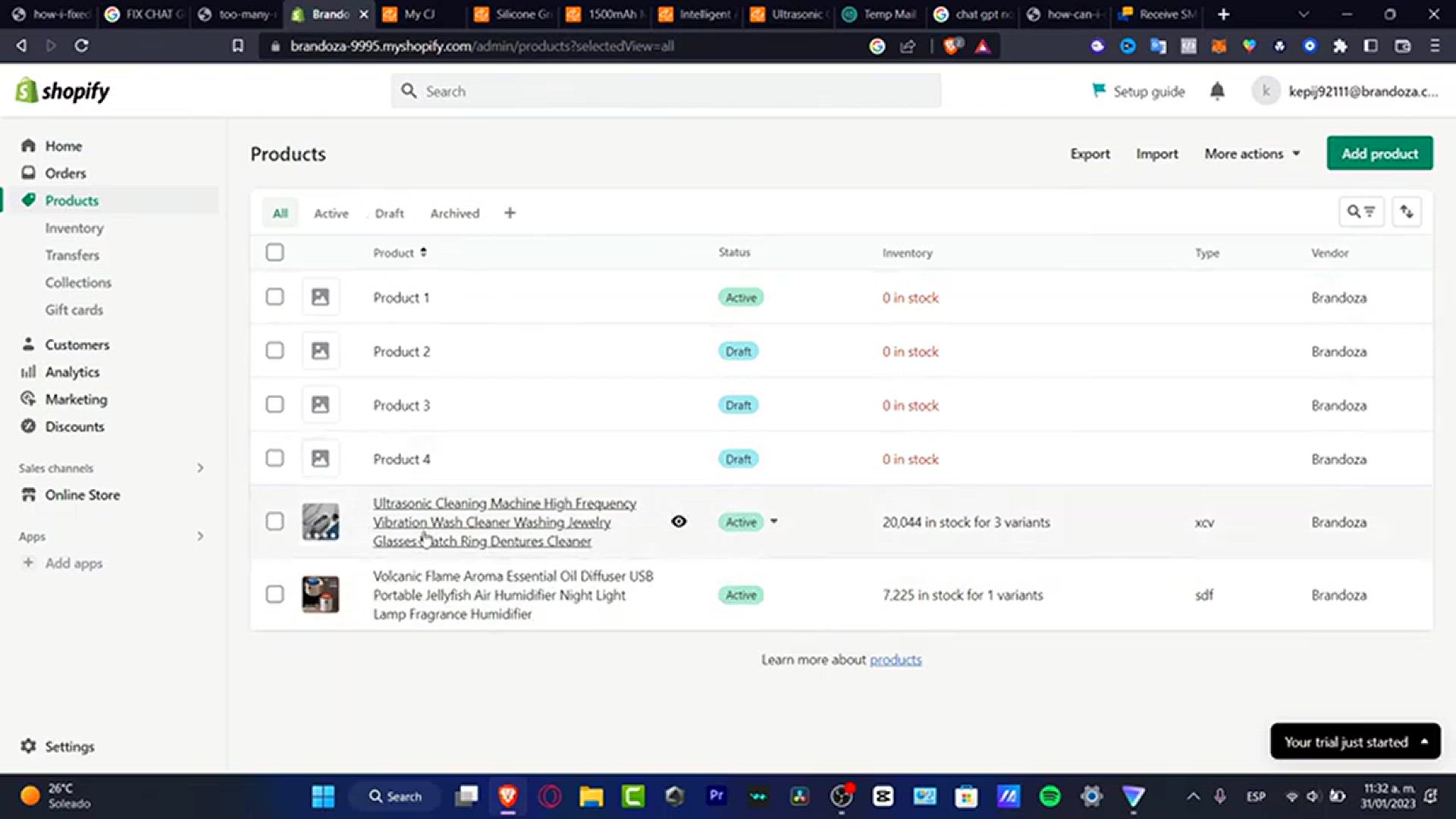Open the search and filter icon button
The width and height of the screenshot is (1456, 819).
coord(1361,212)
